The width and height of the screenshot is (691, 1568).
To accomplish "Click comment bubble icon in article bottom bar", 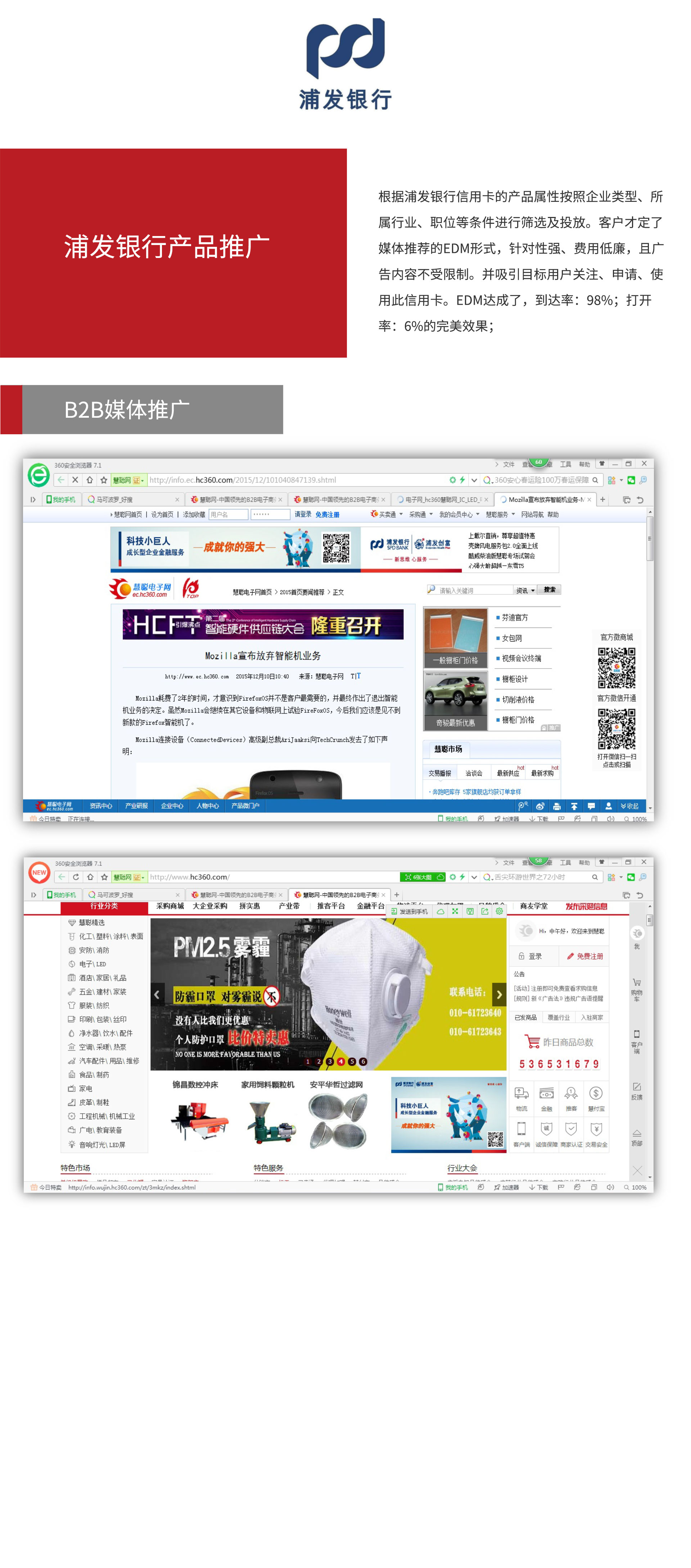I will pos(591,806).
